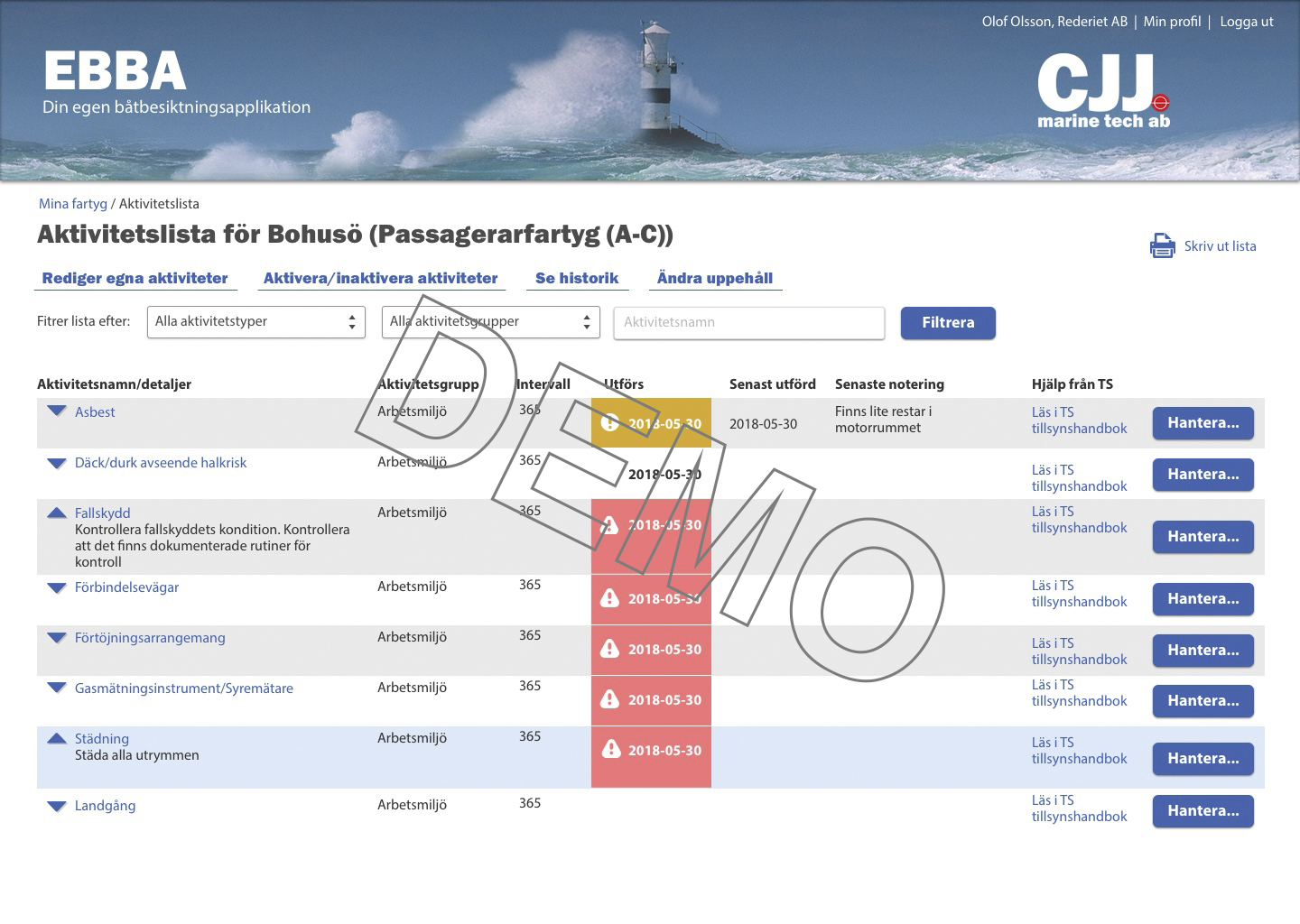Expand the Landgång row arrow
The width and height of the screenshot is (1300, 924).
(57, 806)
